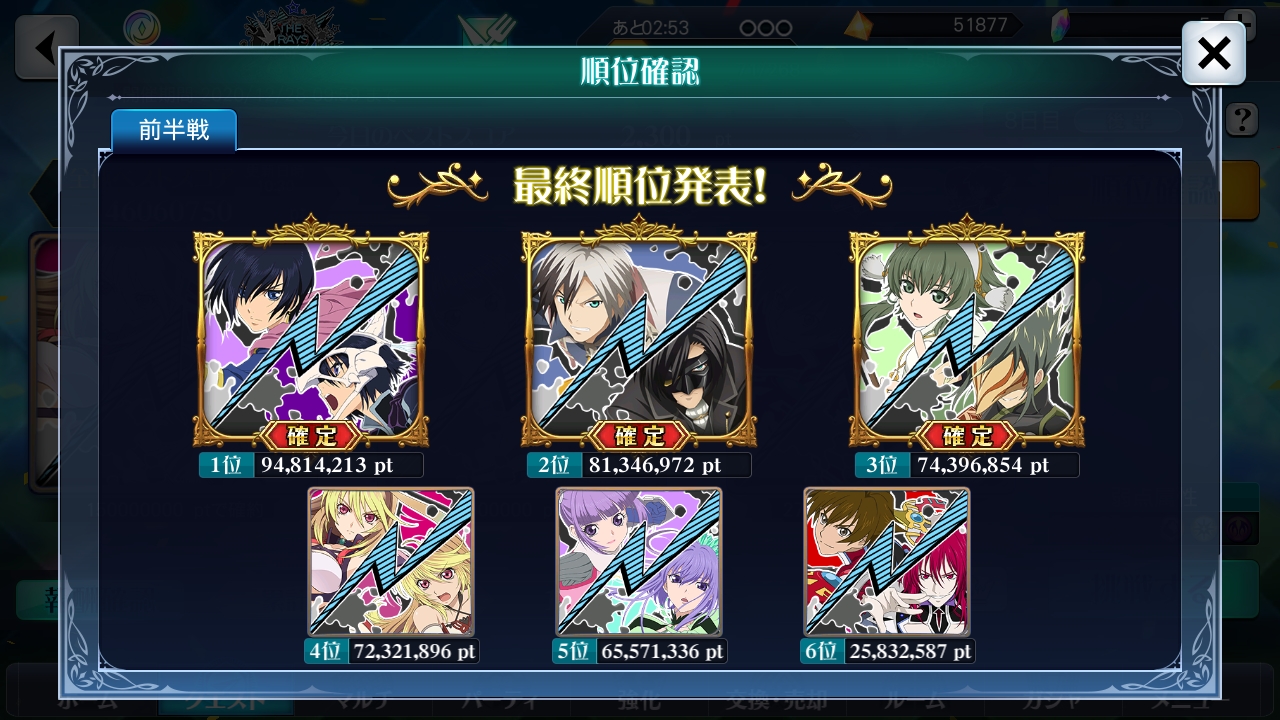Tap the 2位 81,346,972 pt score label
Image resolution: width=1280 pixels, height=720 pixels.
point(639,465)
